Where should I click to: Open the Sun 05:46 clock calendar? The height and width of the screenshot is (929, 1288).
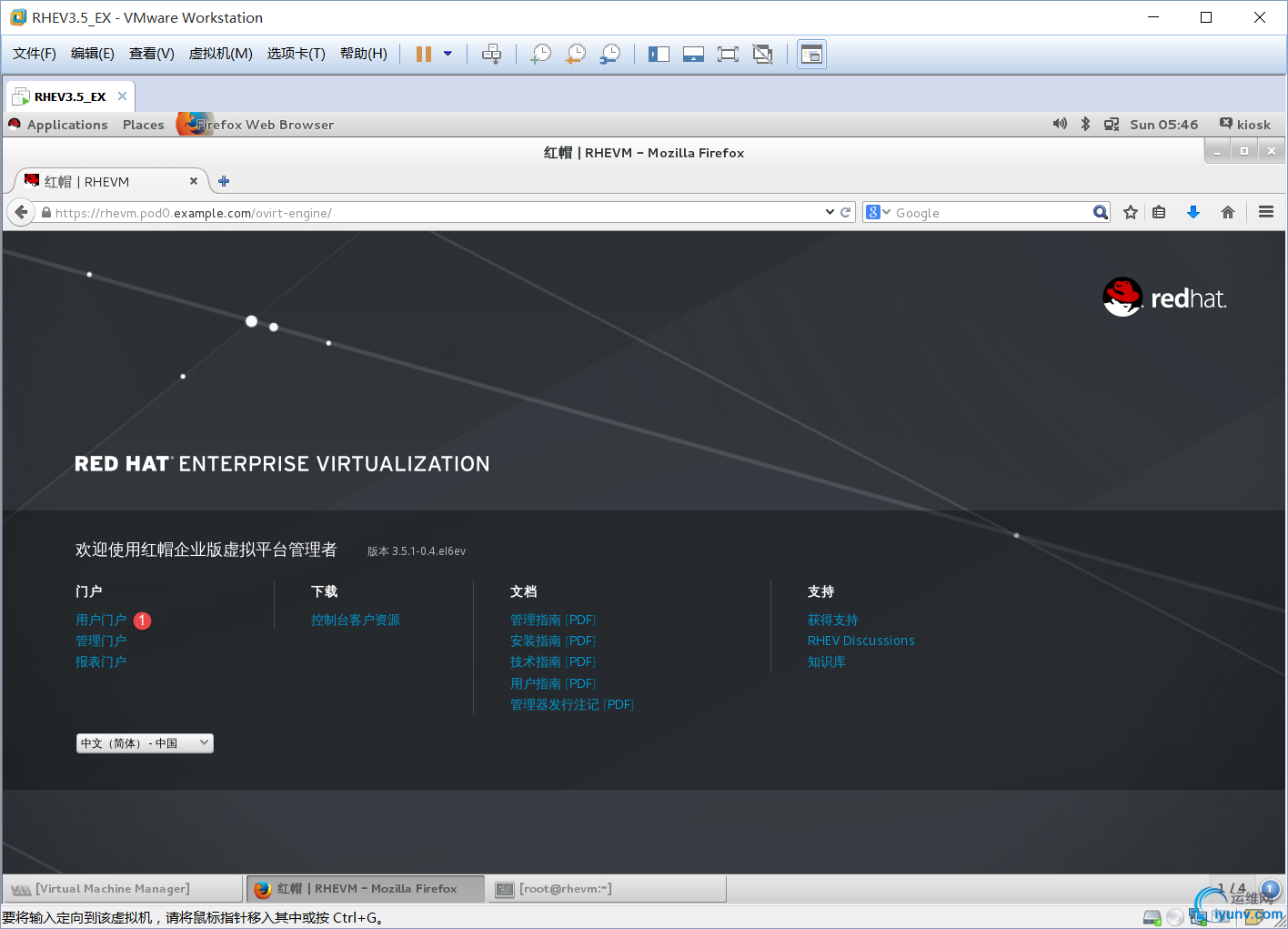[1164, 125]
